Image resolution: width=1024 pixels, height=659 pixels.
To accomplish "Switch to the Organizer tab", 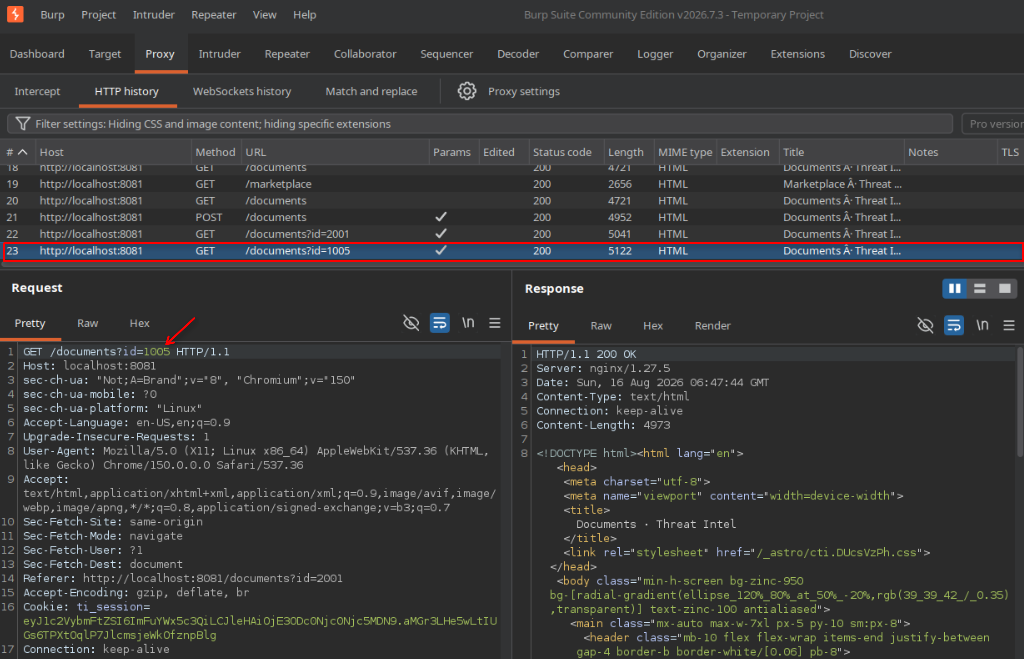I will 722,54.
